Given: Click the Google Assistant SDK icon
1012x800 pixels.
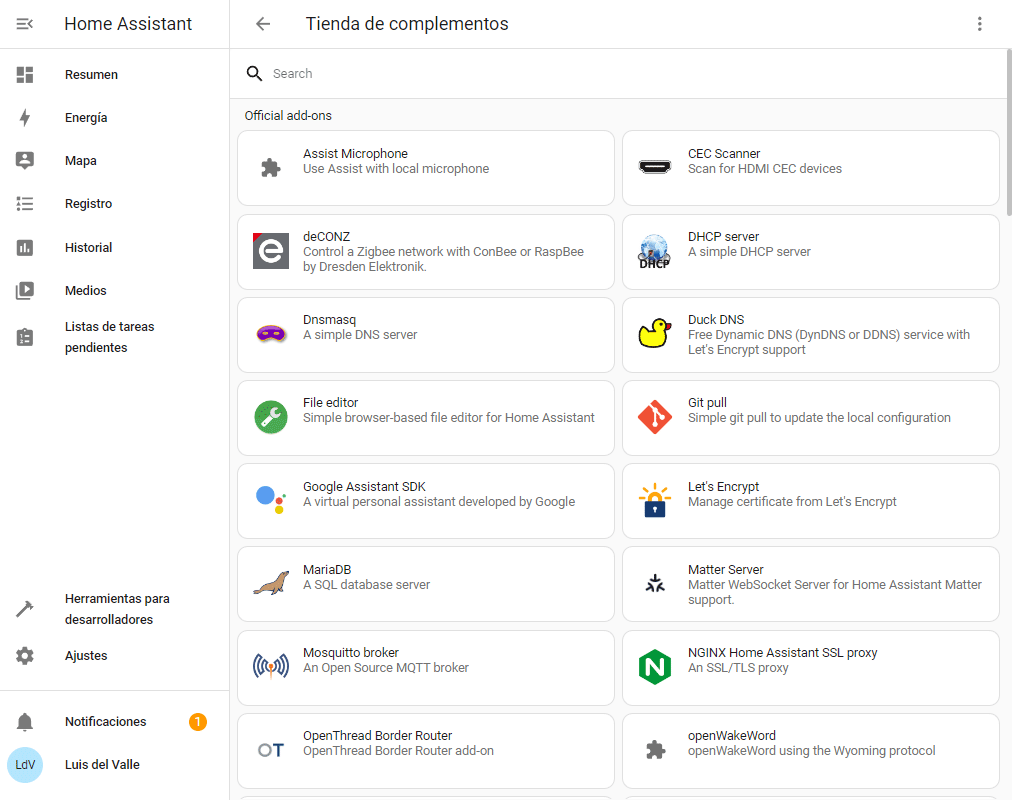Looking at the screenshot, I should pyautogui.click(x=271, y=499).
